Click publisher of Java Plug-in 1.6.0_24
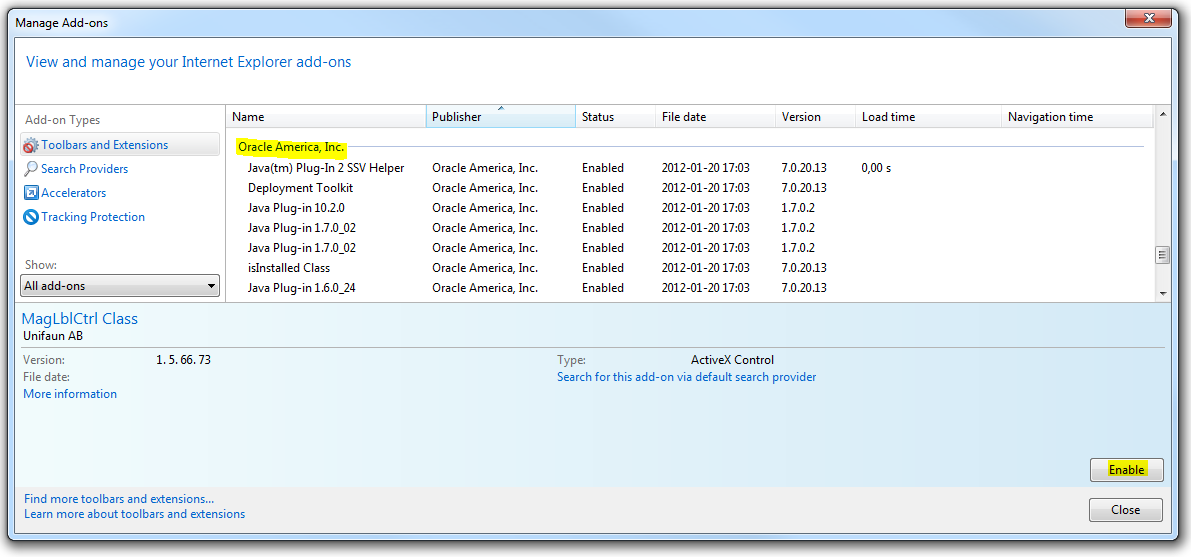Viewport: 1191px width, 557px height. coord(485,288)
